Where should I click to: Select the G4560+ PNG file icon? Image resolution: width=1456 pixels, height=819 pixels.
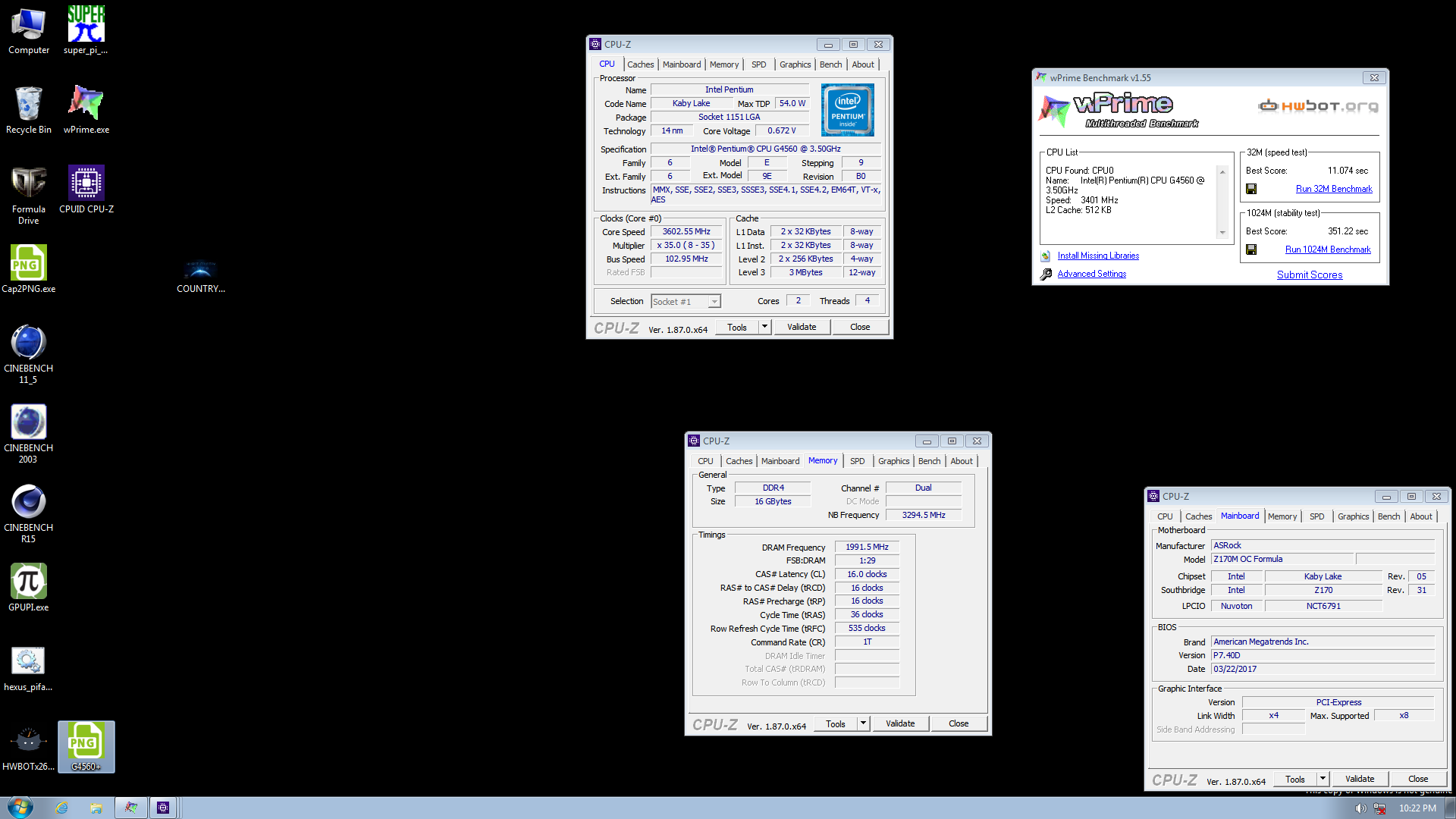[x=86, y=747]
